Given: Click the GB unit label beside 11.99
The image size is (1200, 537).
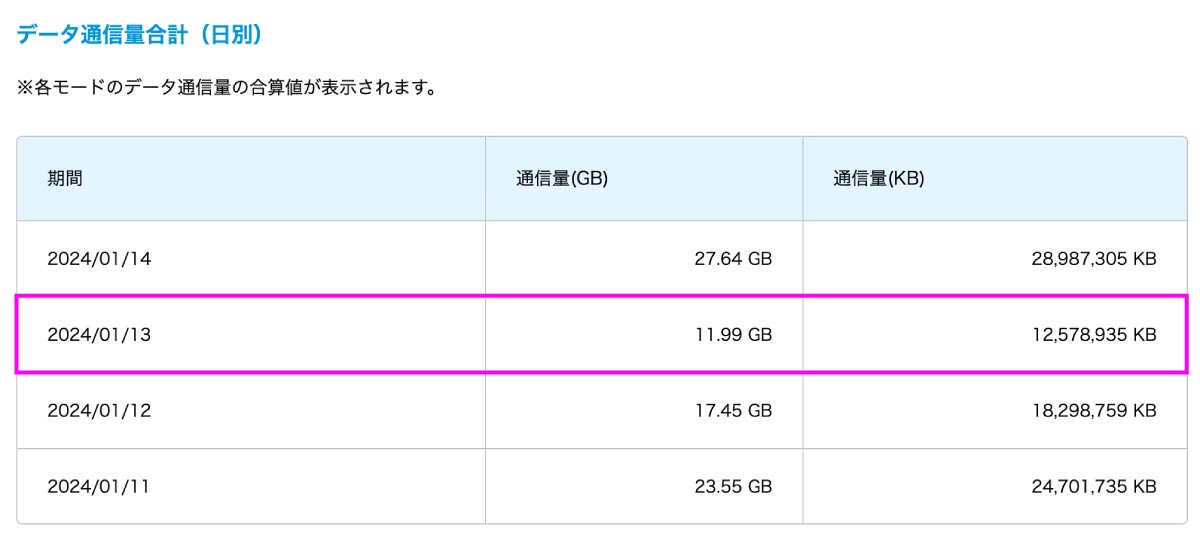Looking at the screenshot, I should [760, 334].
